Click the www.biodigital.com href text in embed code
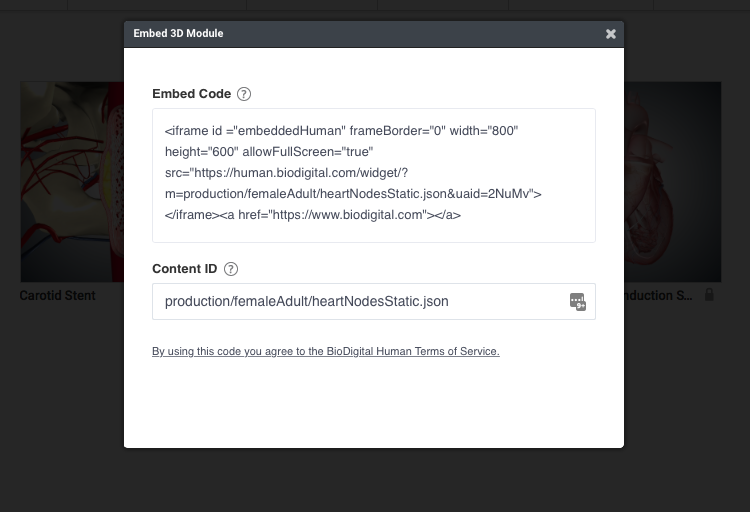Viewport: 750px width, 512px height. 347,215
